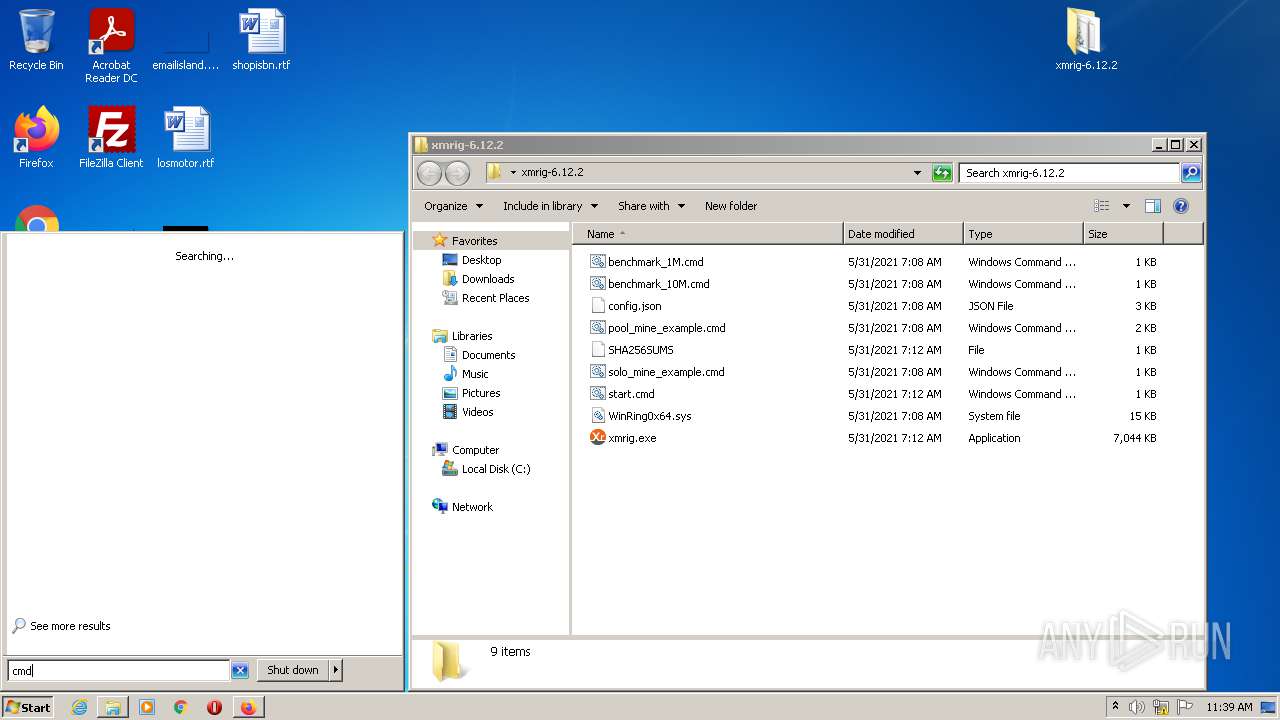Open Include in library dropdown

550,206
